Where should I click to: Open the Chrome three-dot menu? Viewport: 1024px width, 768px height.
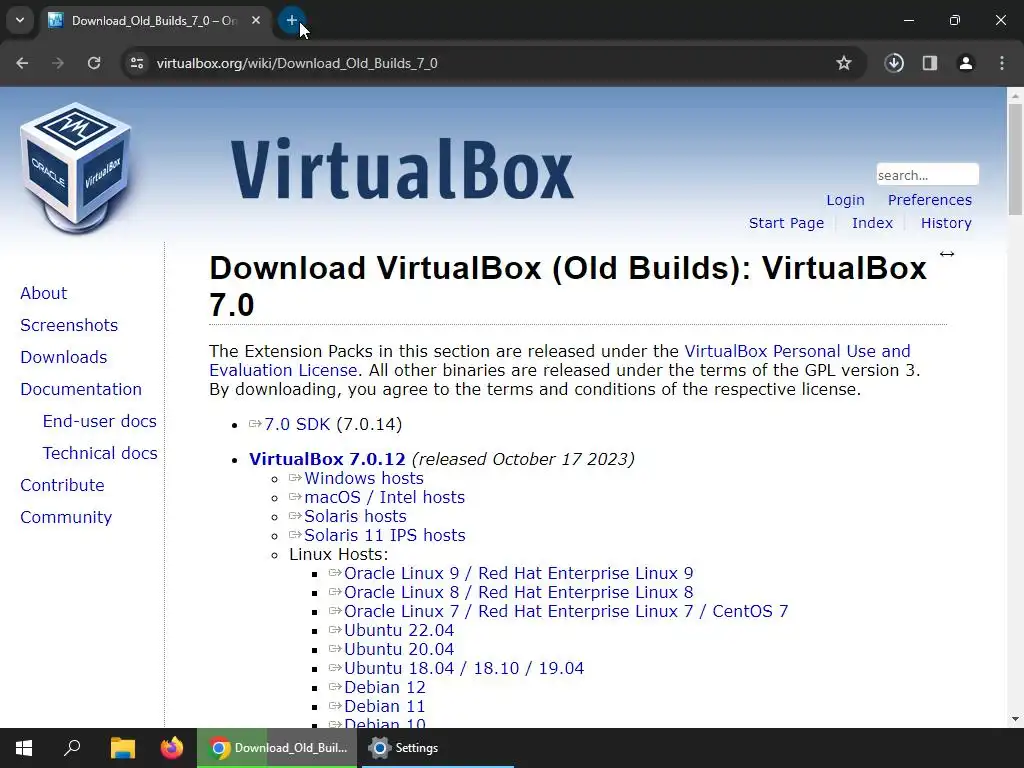coord(1002,63)
